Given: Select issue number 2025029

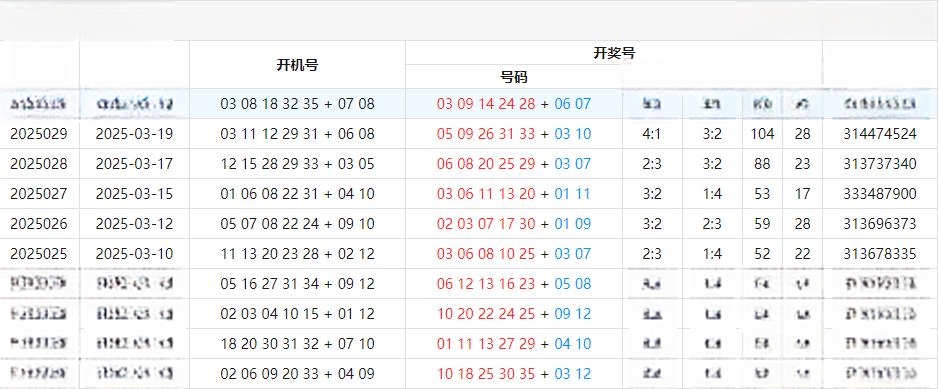Looking at the screenshot, I should tap(39, 134).
